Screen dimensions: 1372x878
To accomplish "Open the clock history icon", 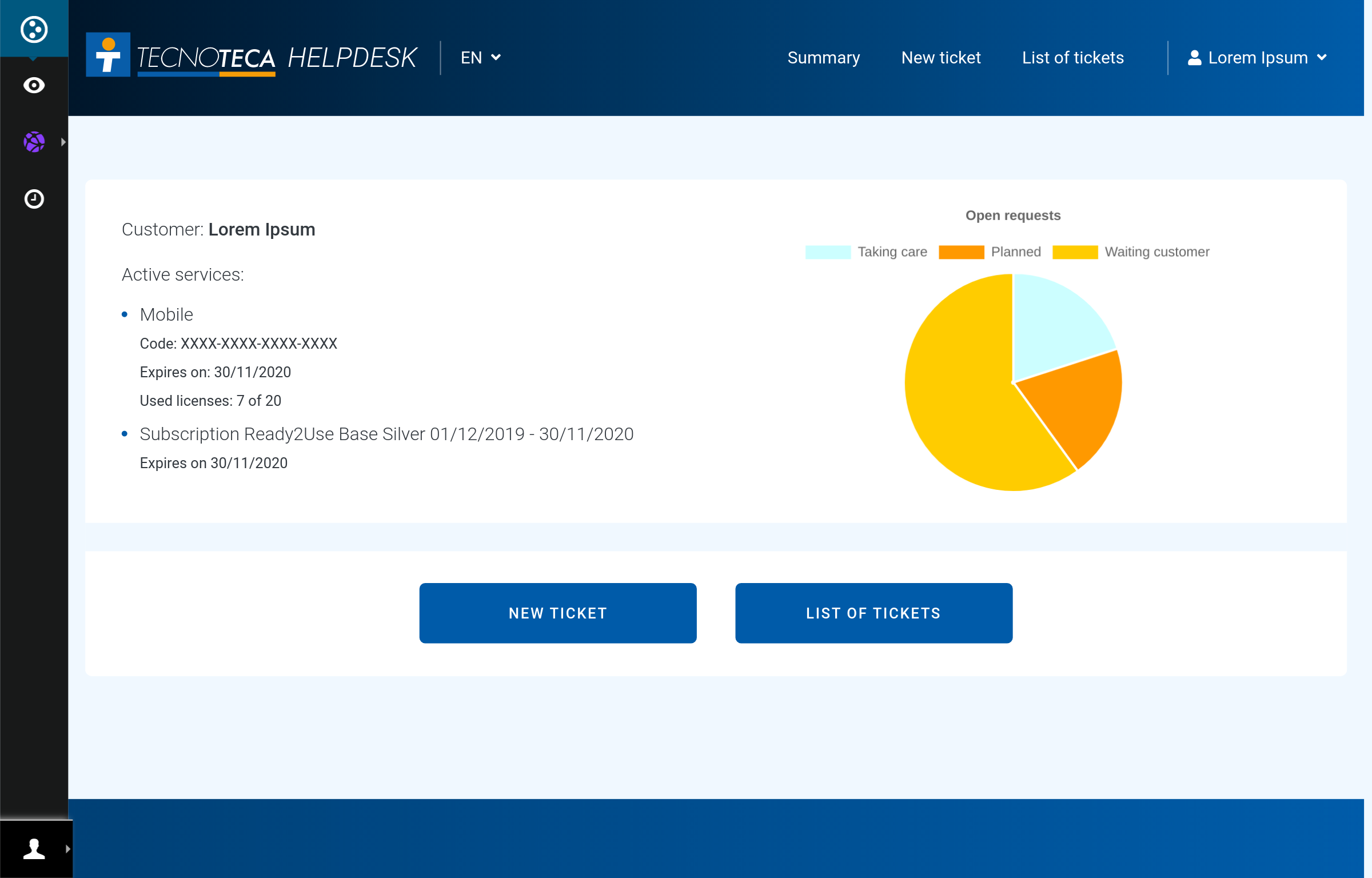I will click(x=34, y=199).
